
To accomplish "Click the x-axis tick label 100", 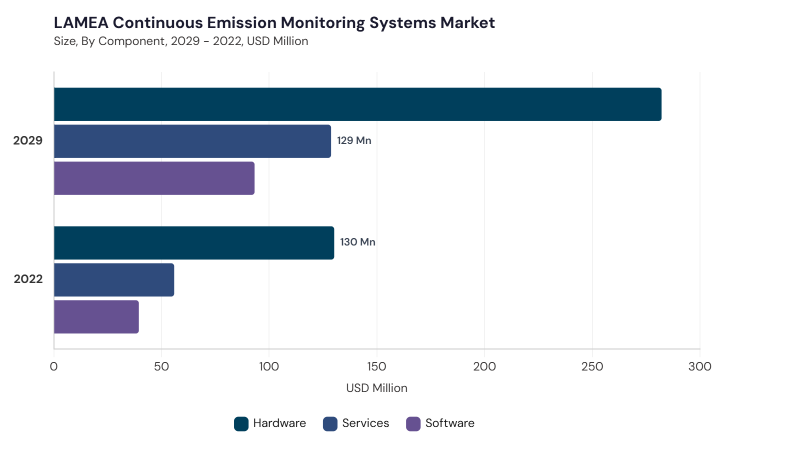I will (x=269, y=367).
